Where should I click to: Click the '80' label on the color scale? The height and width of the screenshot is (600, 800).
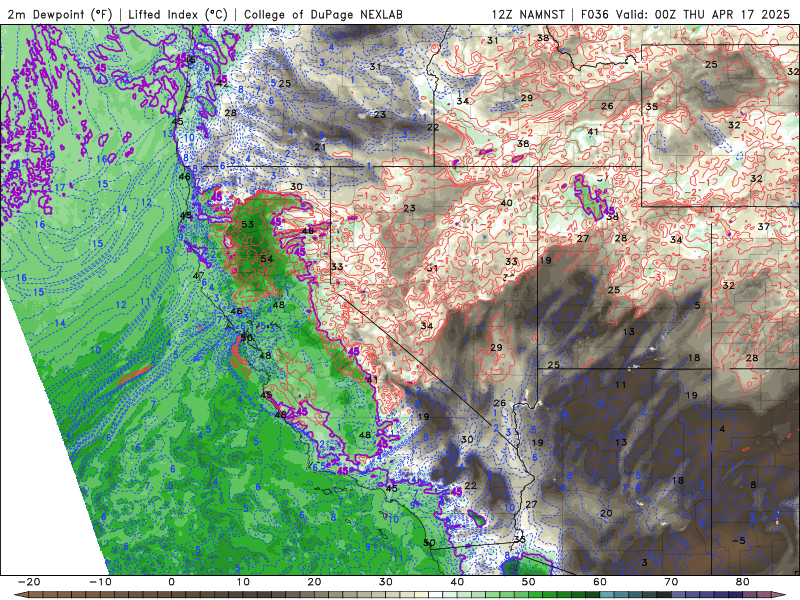click(743, 582)
